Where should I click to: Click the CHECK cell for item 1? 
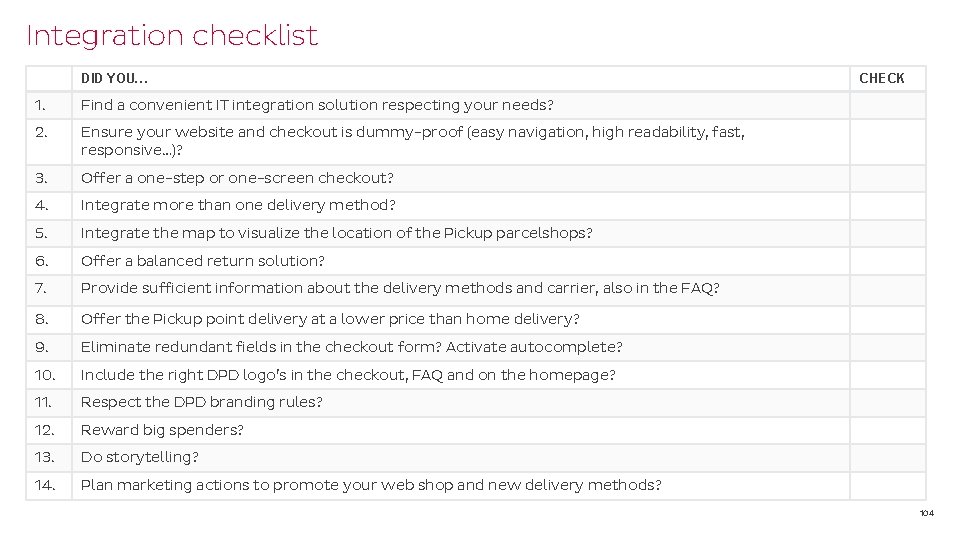tap(888, 105)
